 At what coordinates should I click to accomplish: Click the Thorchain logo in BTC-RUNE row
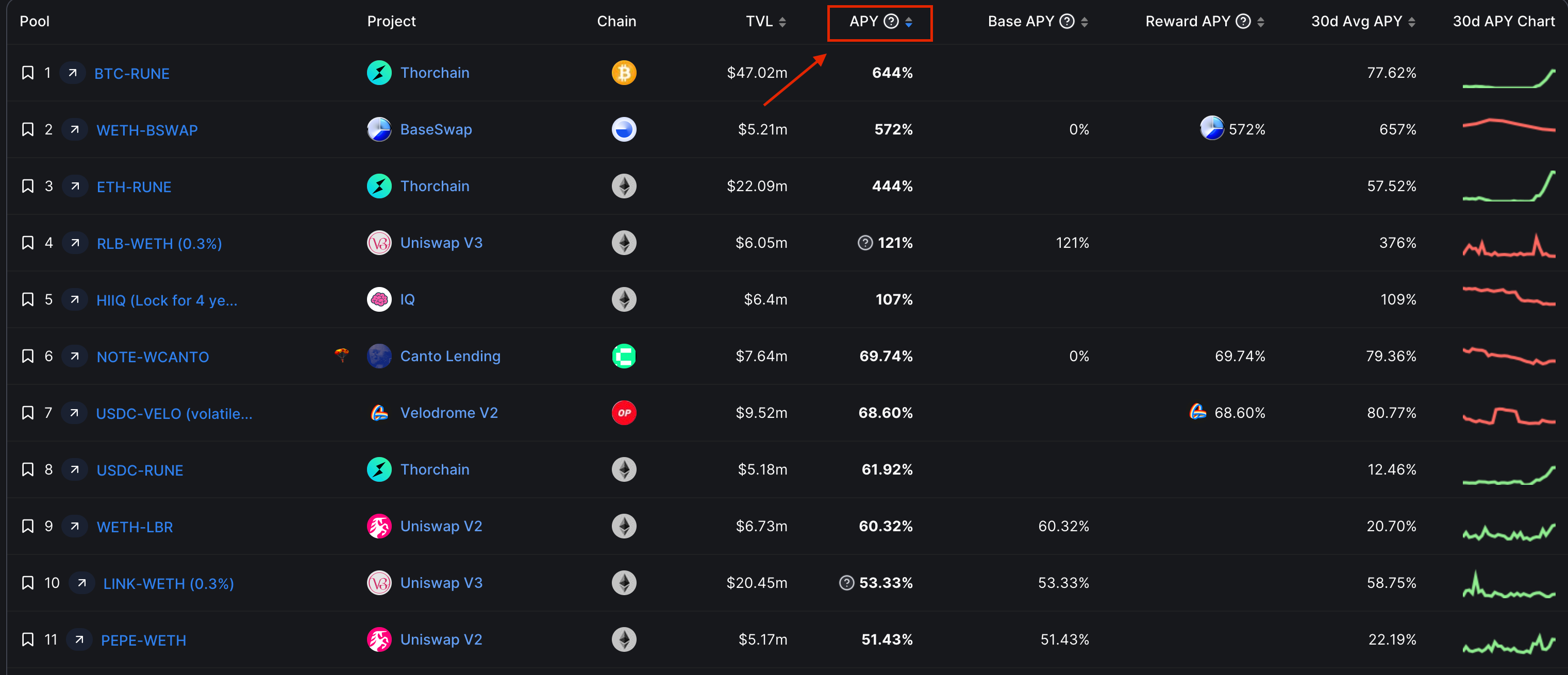[379, 73]
